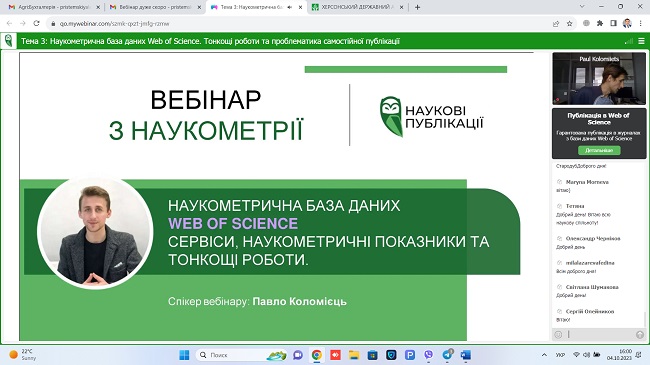Image resolution: width=650 pixels, height=365 pixels.
Task: Click the owl logo in webinar header
Action: tap(8, 41)
